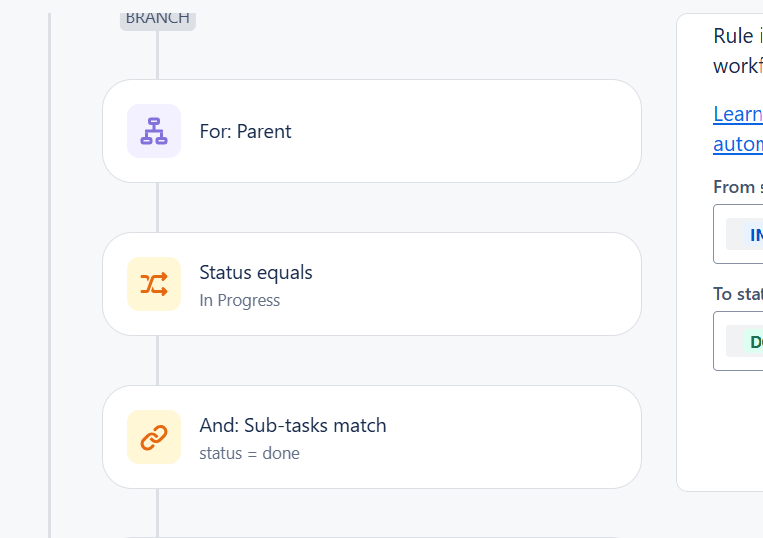Open the Status equals condition card
Image resolution: width=763 pixels, height=538 pixels.
pos(372,284)
